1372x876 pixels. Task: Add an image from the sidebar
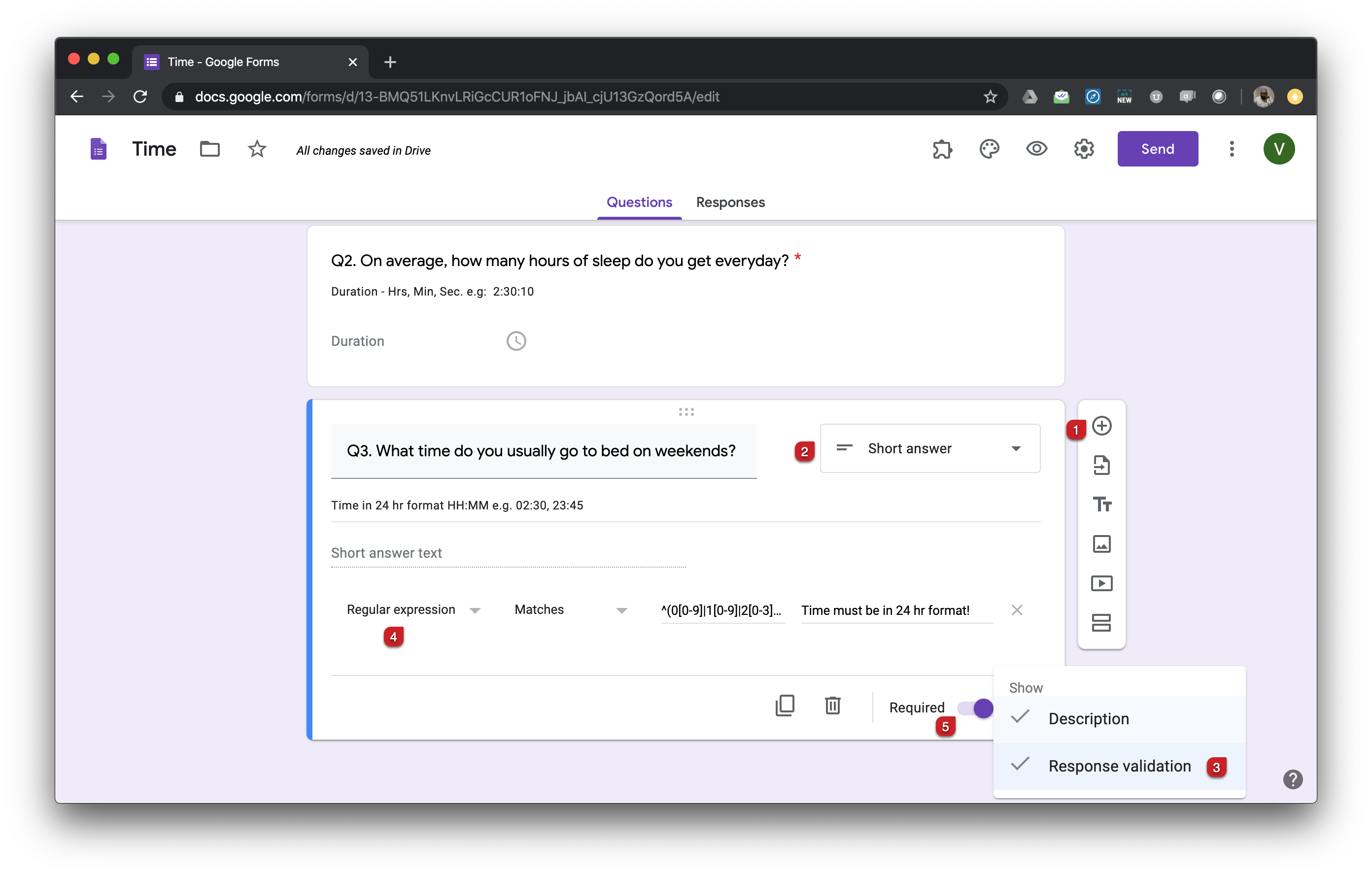click(1101, 544)
